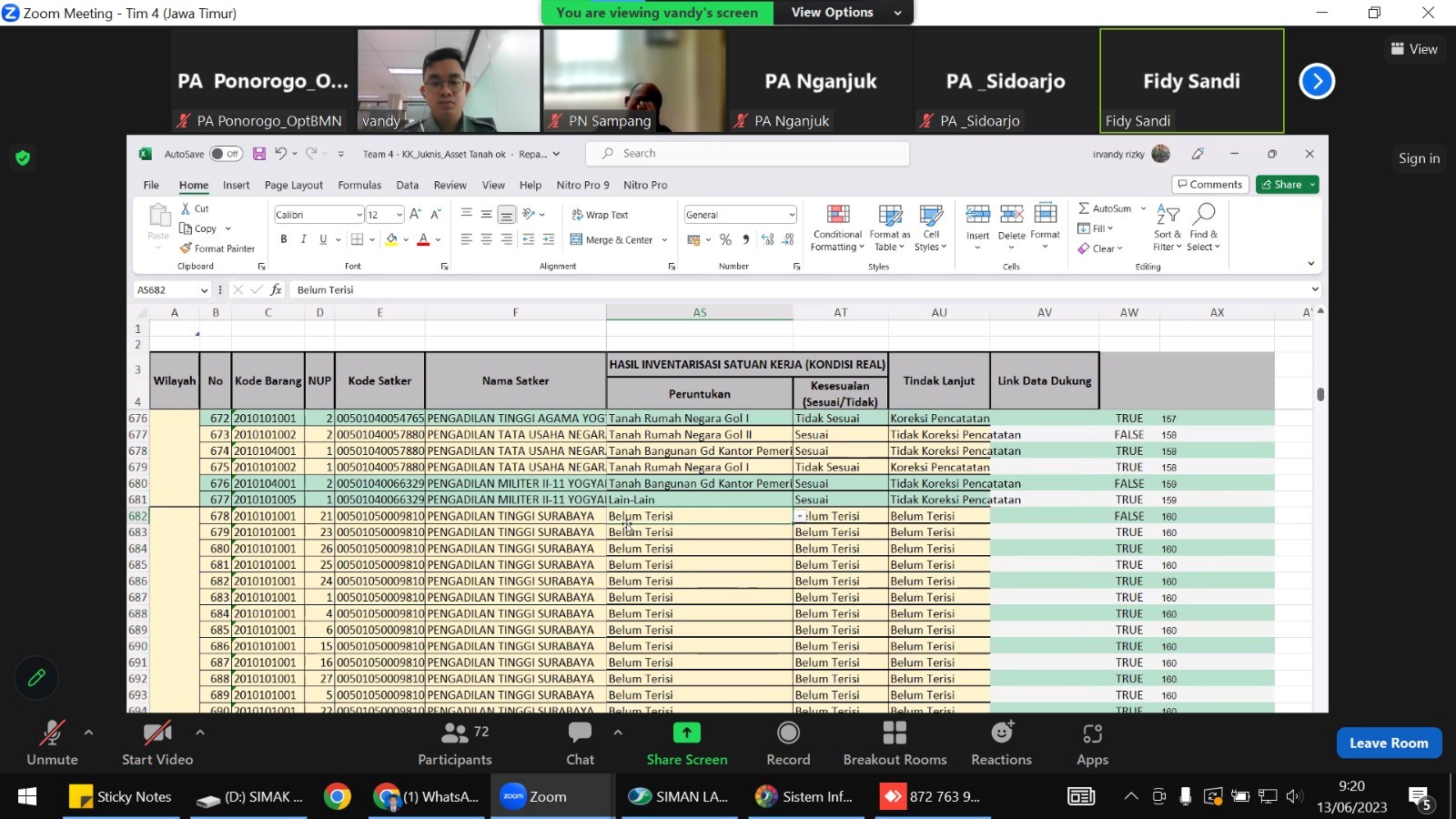
Task: Click the Save floppy disk icon
Action: [x=259, y=154]
